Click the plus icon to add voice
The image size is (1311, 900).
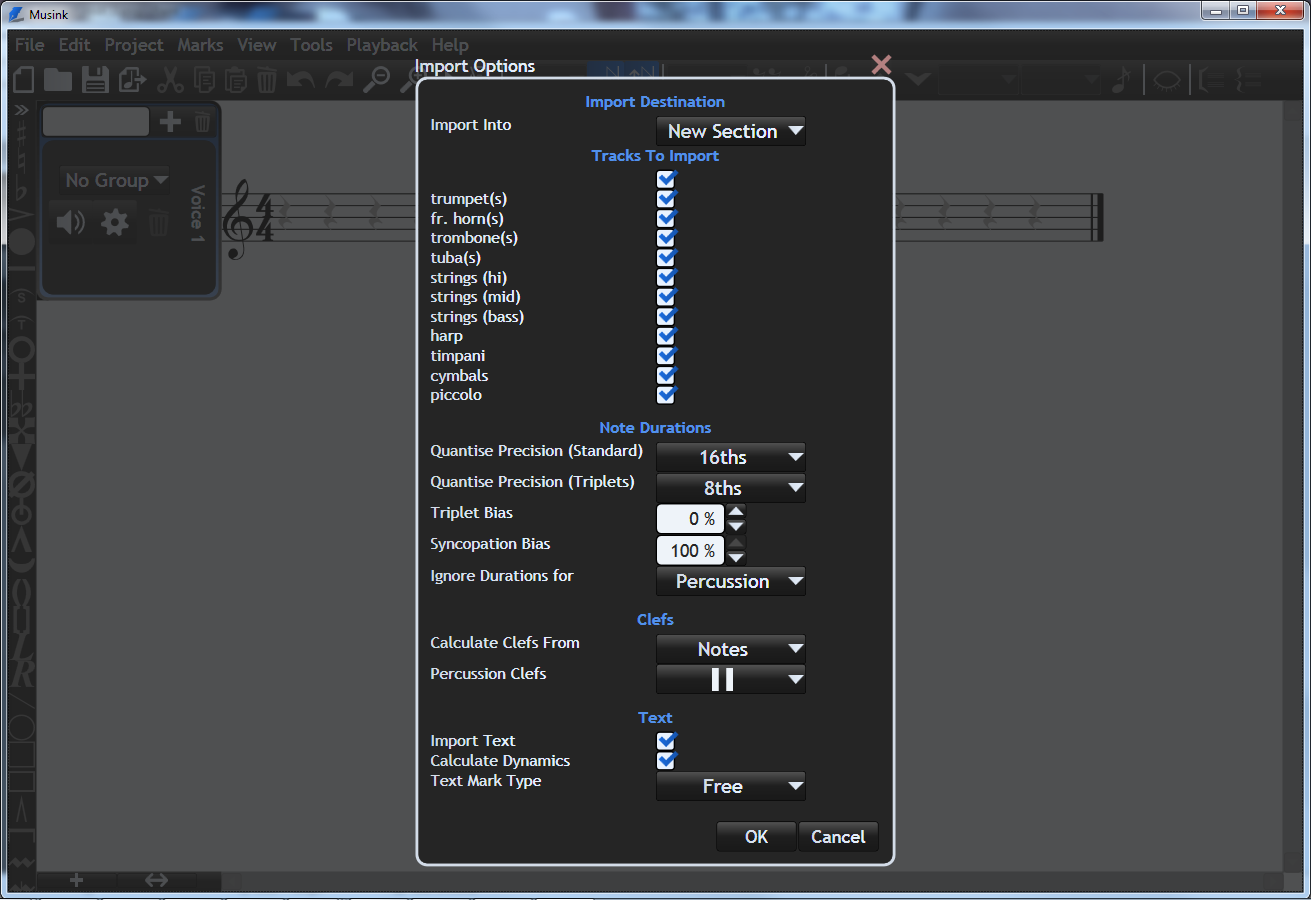tap(170, 122)
